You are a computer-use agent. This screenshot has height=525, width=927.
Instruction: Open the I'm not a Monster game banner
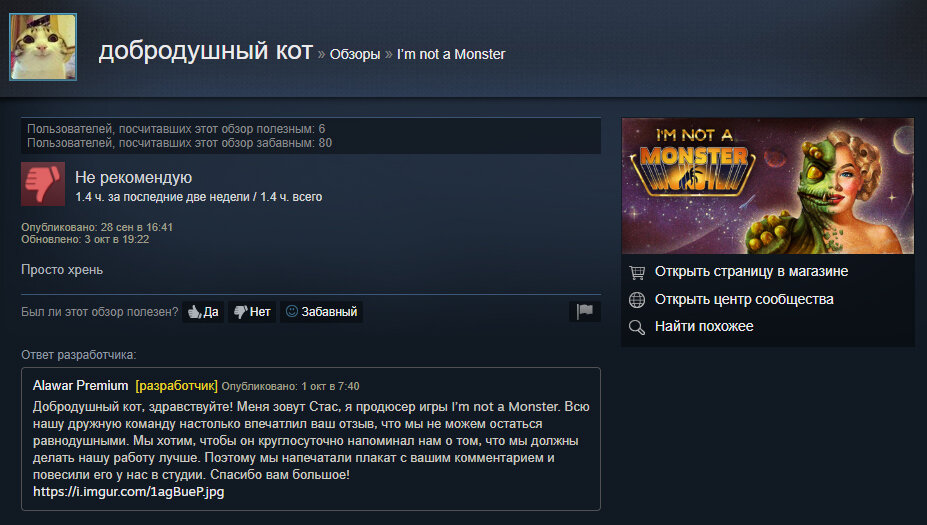(767, 186)
